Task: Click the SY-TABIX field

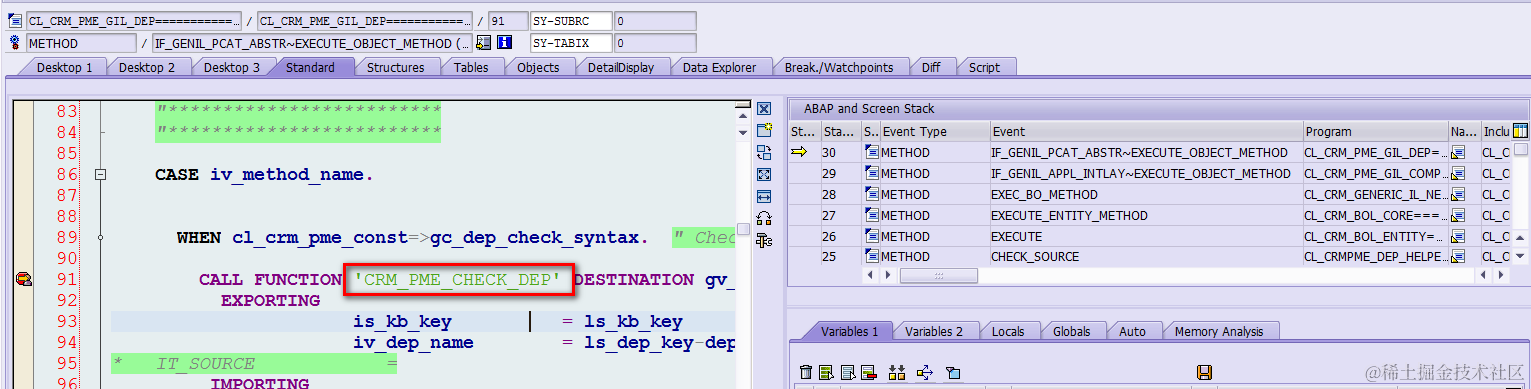Action: pos(570,43)
